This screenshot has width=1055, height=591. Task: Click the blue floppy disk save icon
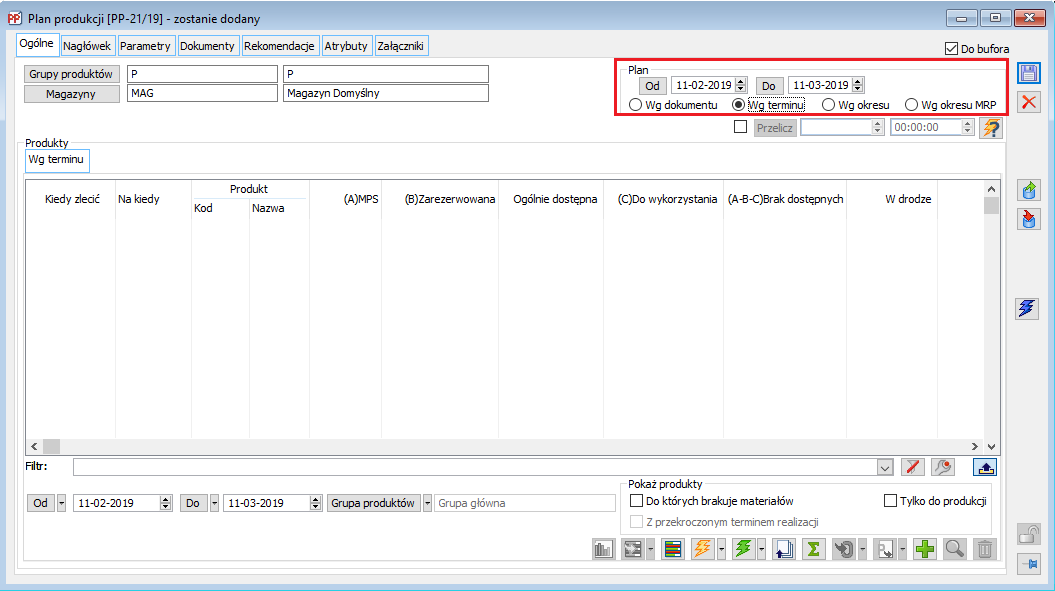[x=1029, y=73]
